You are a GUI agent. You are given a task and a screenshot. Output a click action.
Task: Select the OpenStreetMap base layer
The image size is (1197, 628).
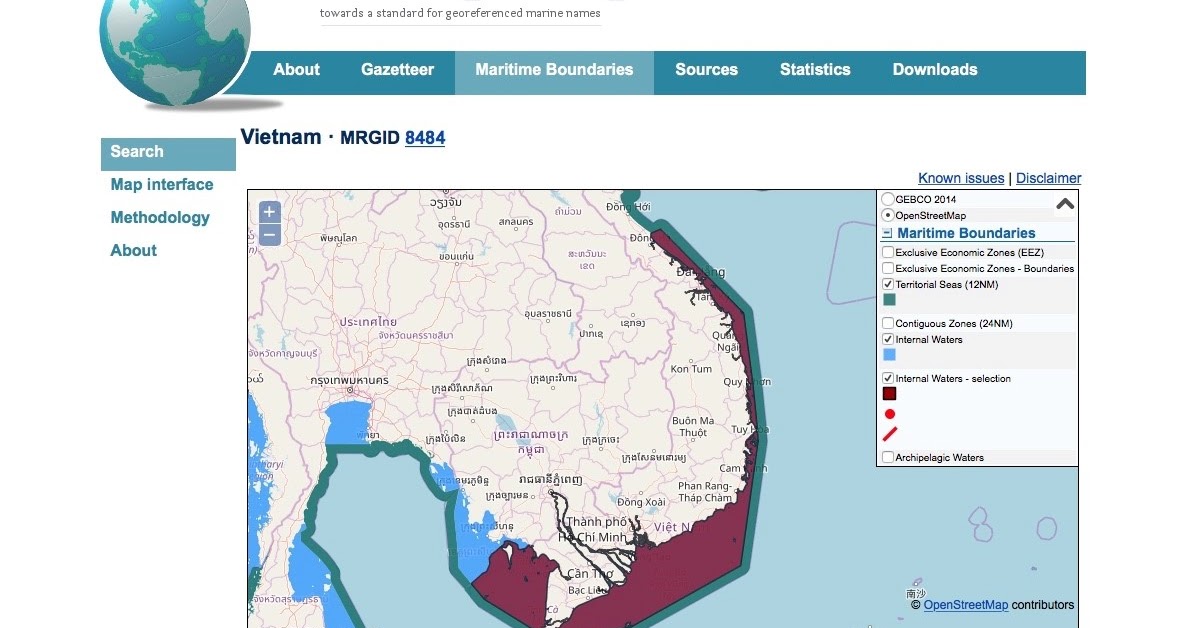click(888, 215)
